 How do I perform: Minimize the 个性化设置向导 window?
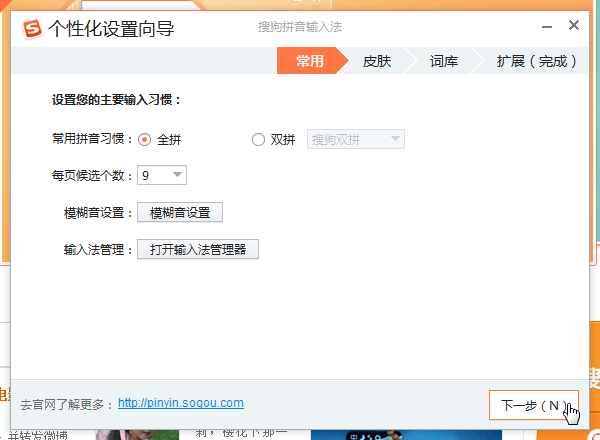click(x=547, y=27)
